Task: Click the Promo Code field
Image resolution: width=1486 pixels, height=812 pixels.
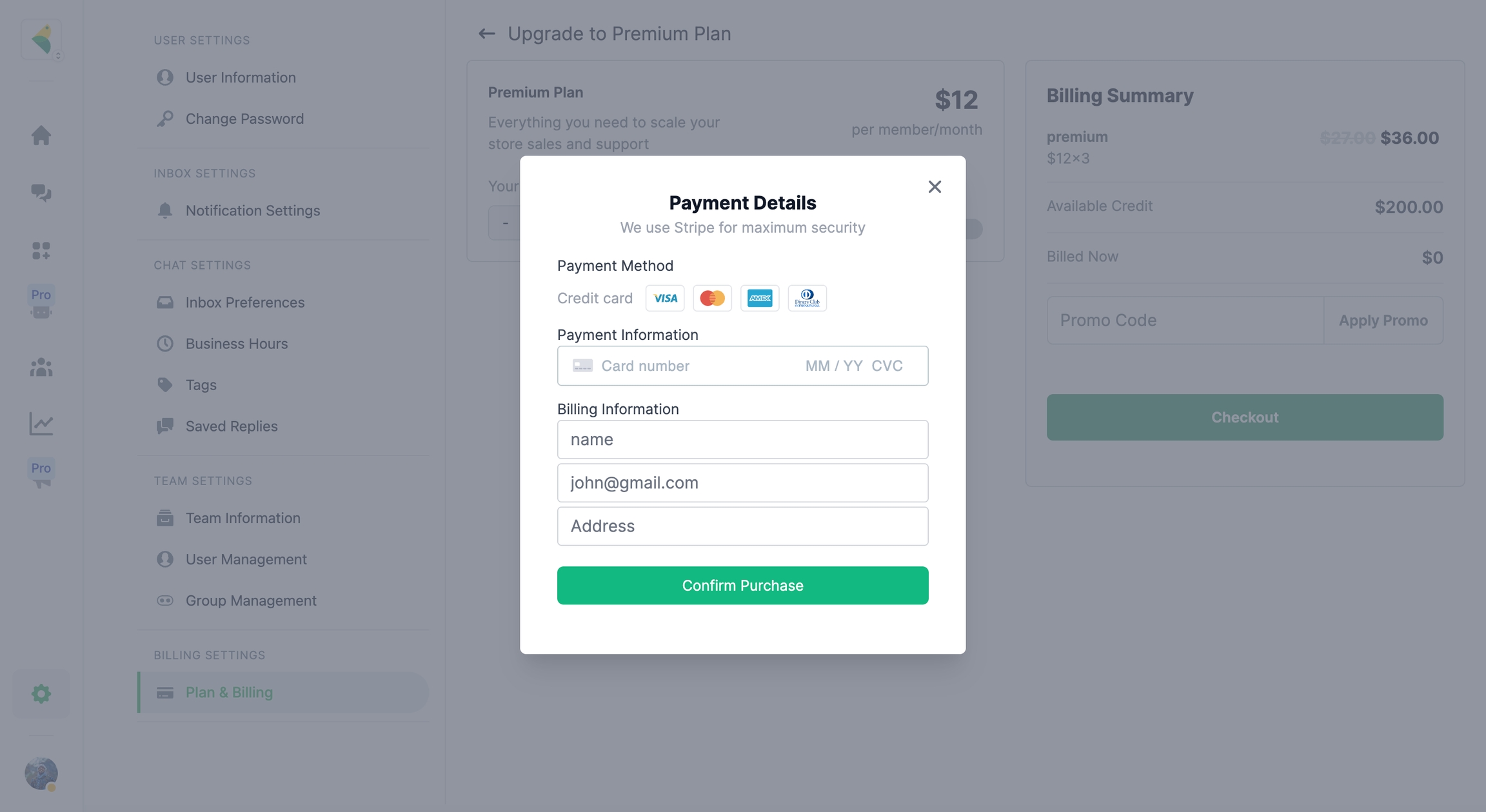Action: pos(1185,320)
